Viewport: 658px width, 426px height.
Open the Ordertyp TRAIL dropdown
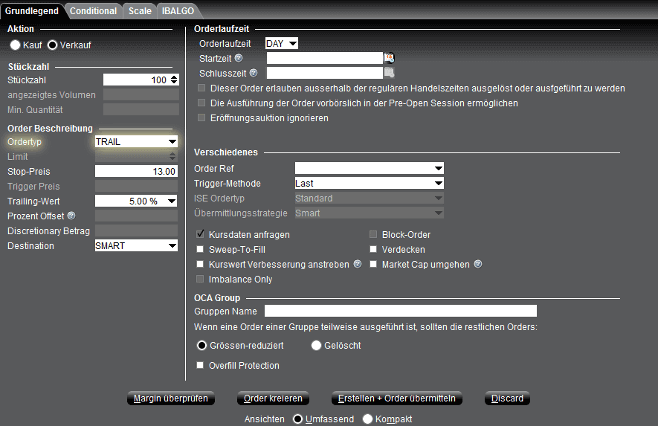pos(136,141)
